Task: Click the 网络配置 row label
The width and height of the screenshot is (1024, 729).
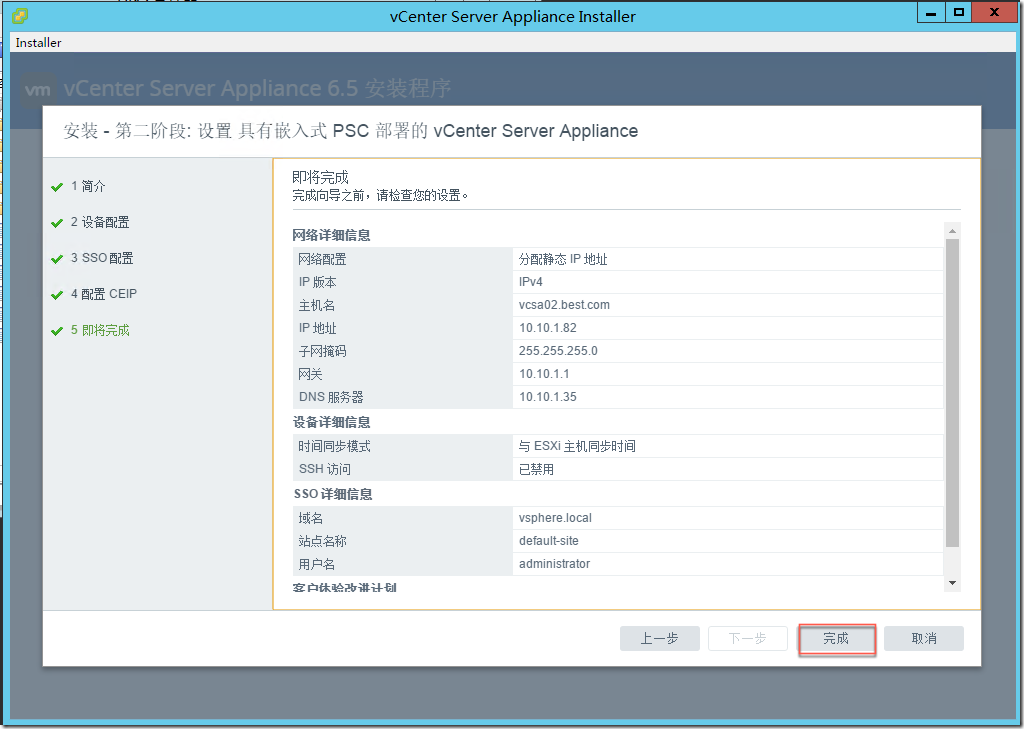Action: click(323, 259)
